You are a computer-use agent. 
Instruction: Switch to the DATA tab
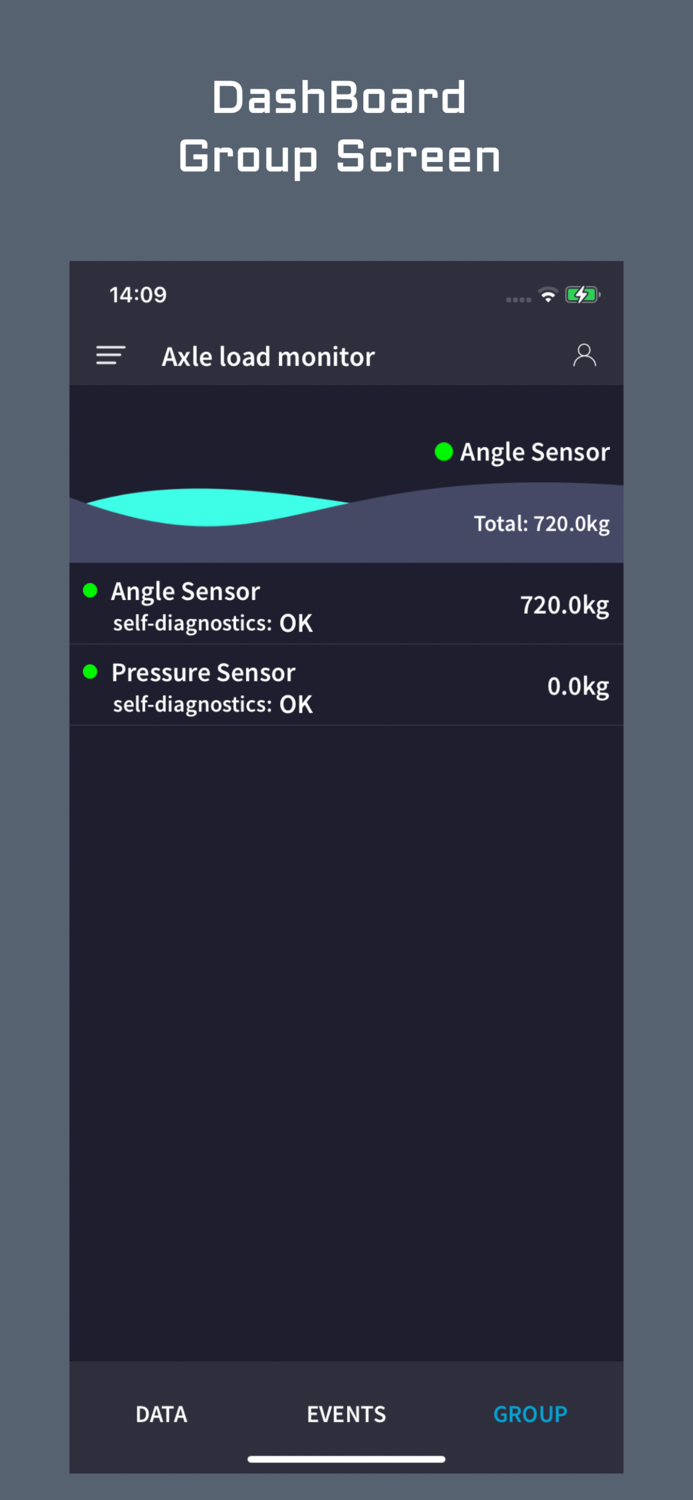pos(160,1414)
